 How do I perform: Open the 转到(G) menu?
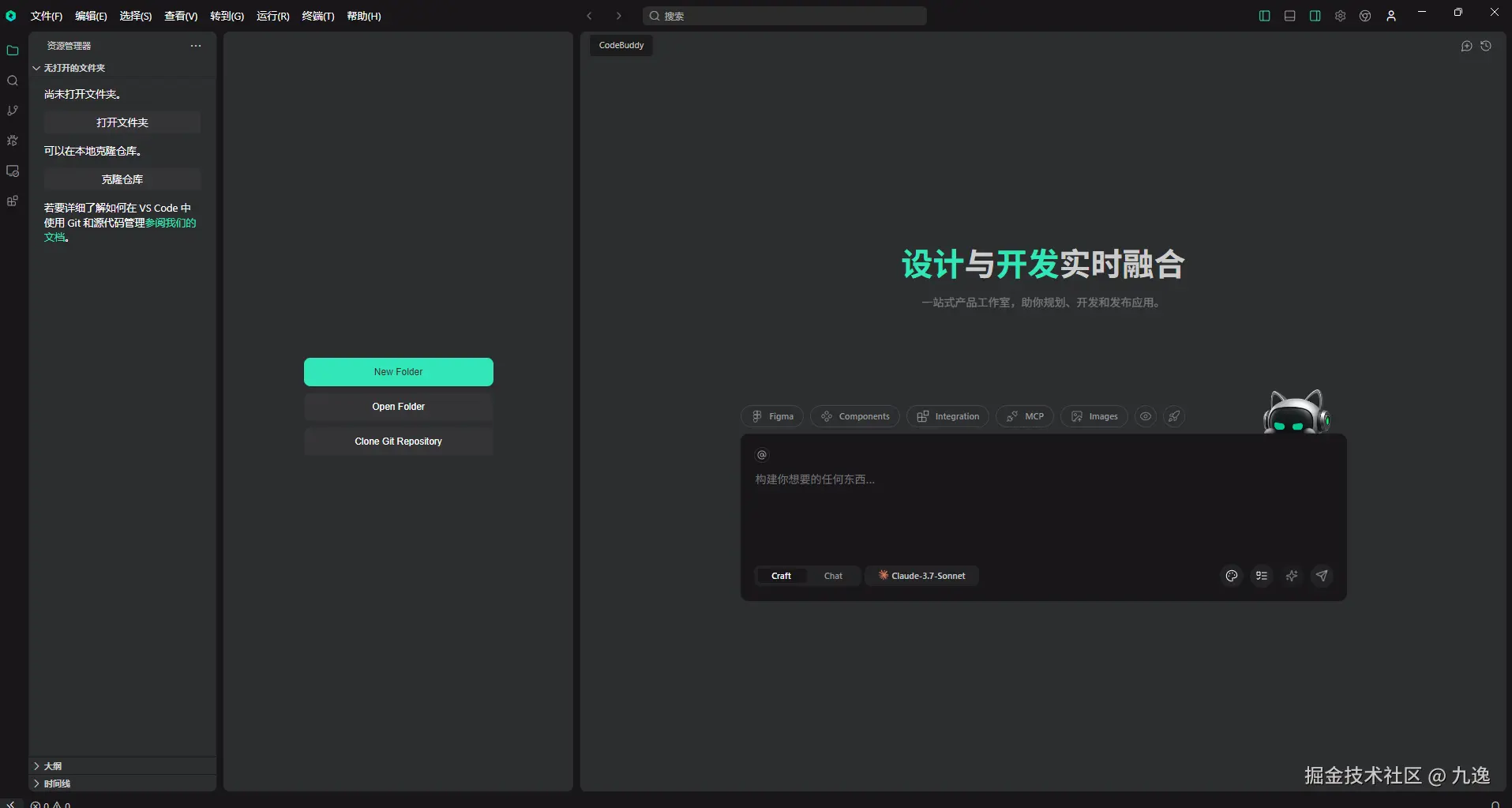(227, 16)
